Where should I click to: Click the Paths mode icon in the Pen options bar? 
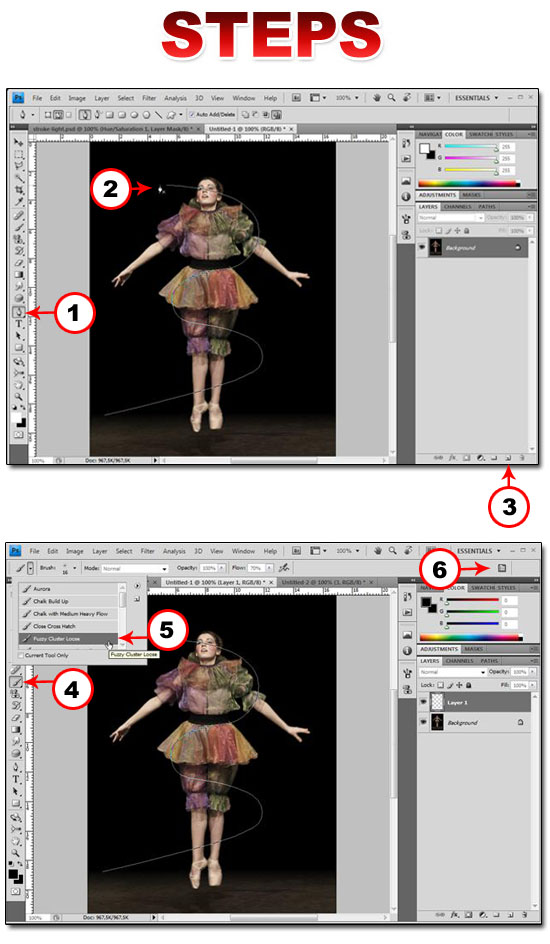tap(58, 114)
